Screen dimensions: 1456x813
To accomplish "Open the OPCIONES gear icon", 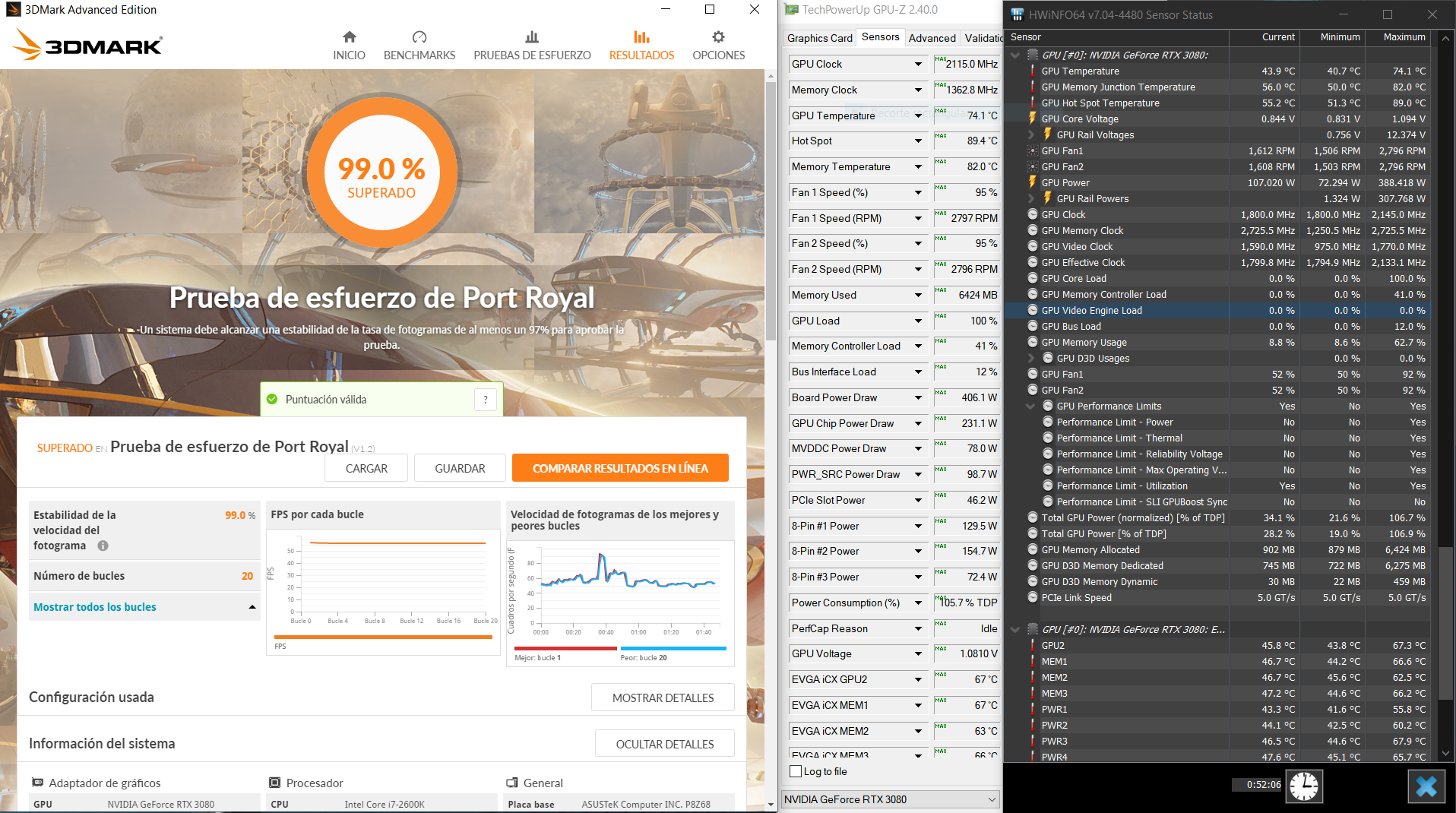I will [718, 37].
